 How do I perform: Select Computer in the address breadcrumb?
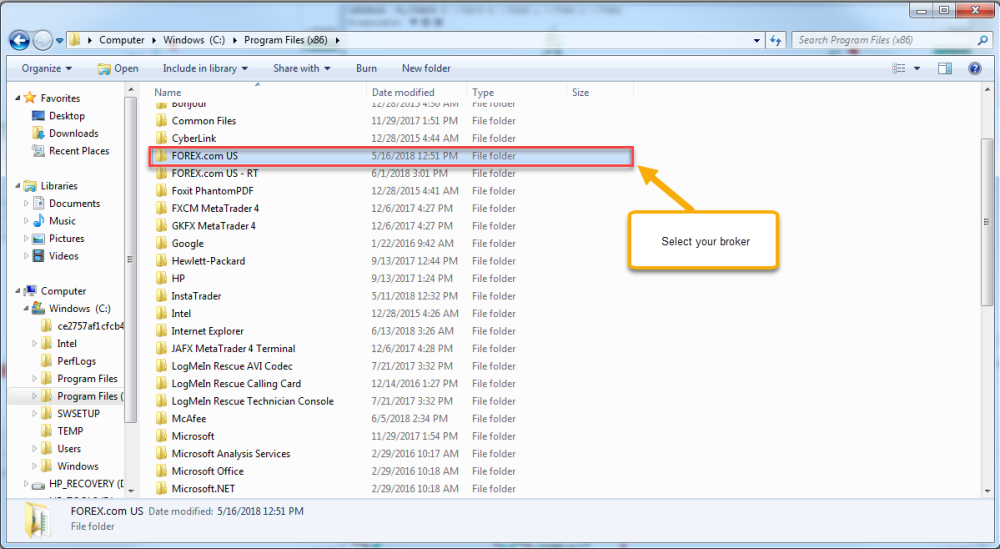[121, 40]
